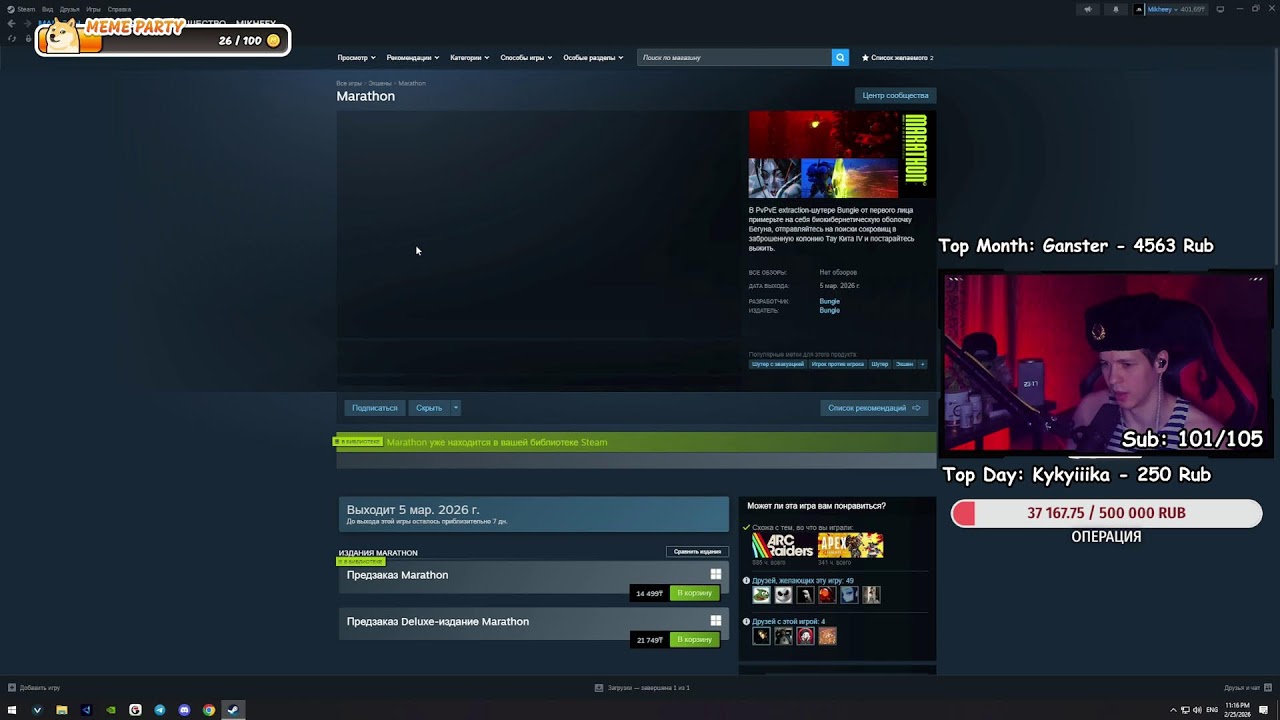Open the Windows Start menu
This screenshot has width=1280, height=720.
coord(12,710)
